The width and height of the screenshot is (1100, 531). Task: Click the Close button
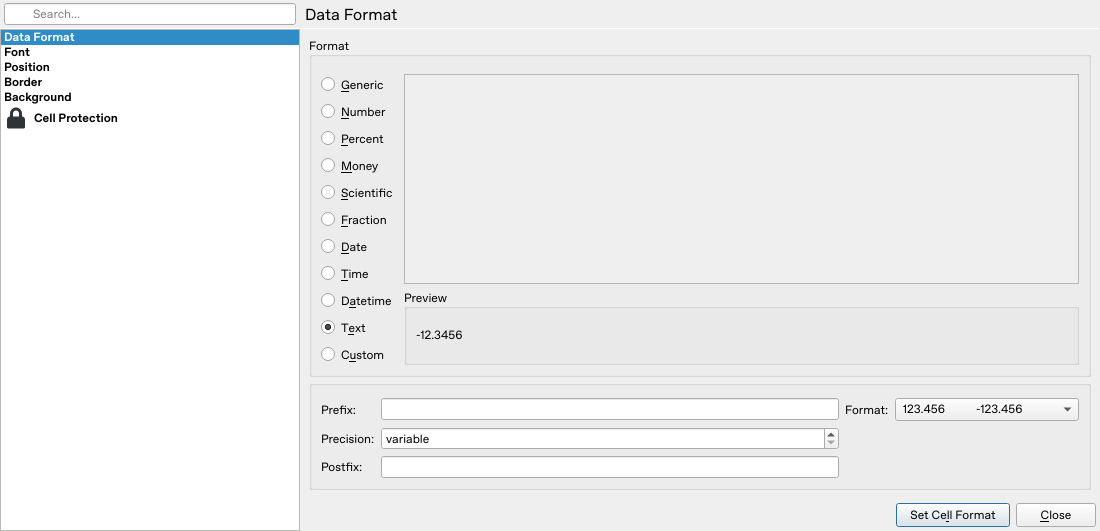pos(1055,515)
